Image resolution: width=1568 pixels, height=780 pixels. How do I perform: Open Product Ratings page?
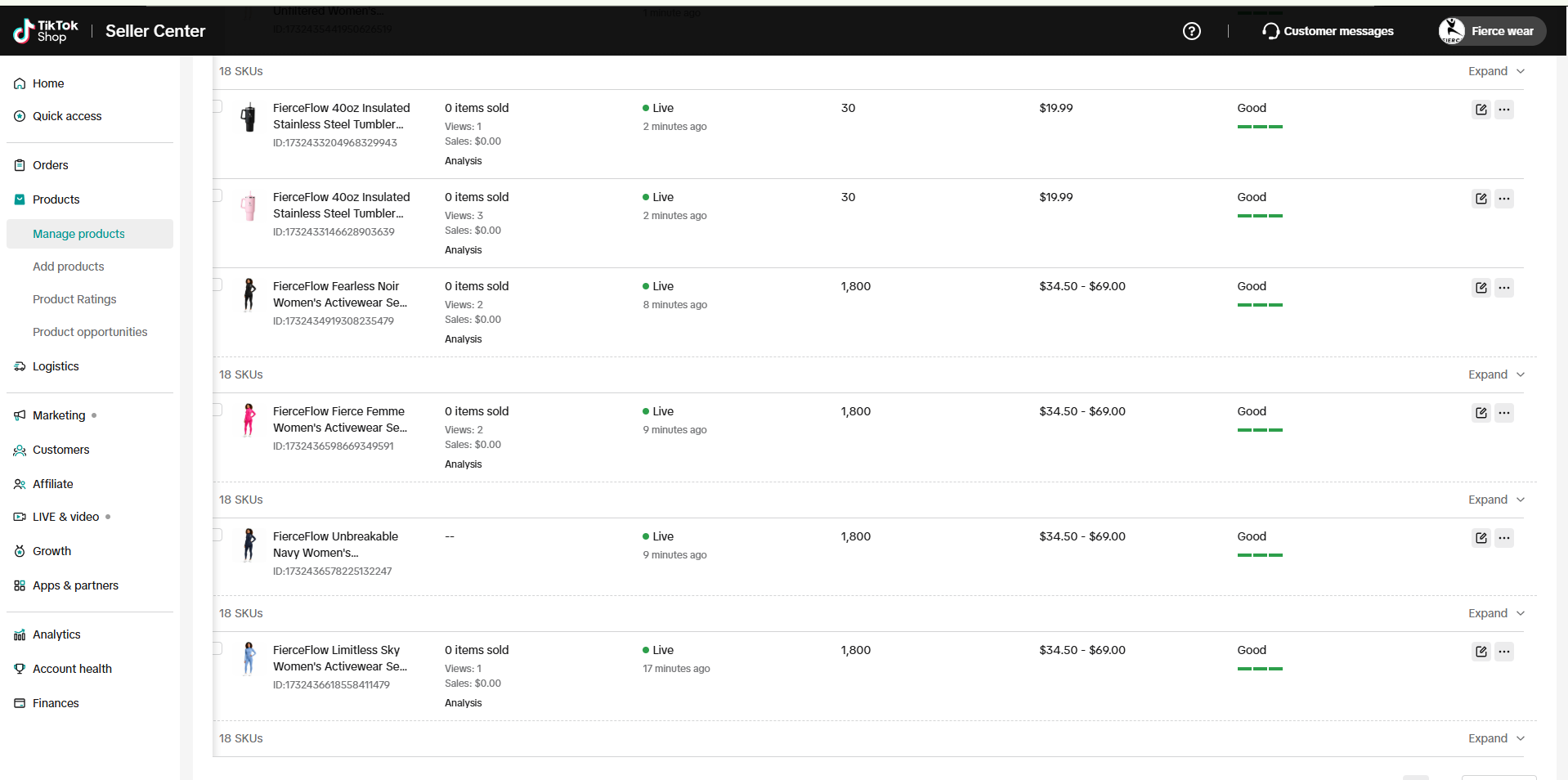[x=74, y=299]
